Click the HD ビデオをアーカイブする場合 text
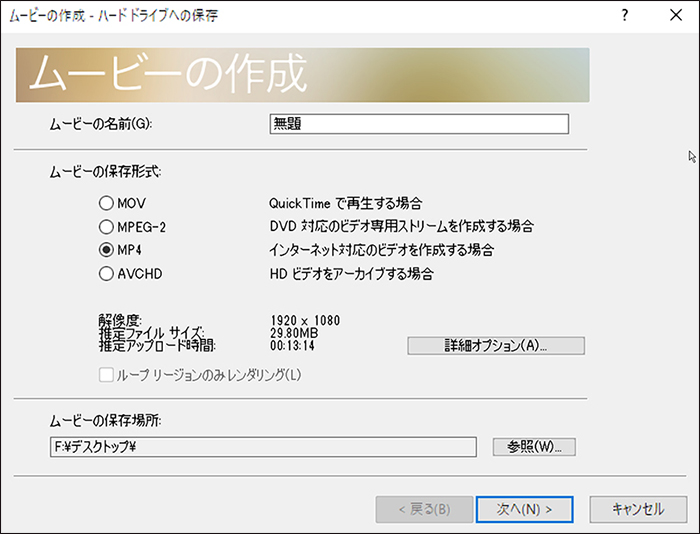The width and height of the screenshot is (700, 534). click(351, 273)
